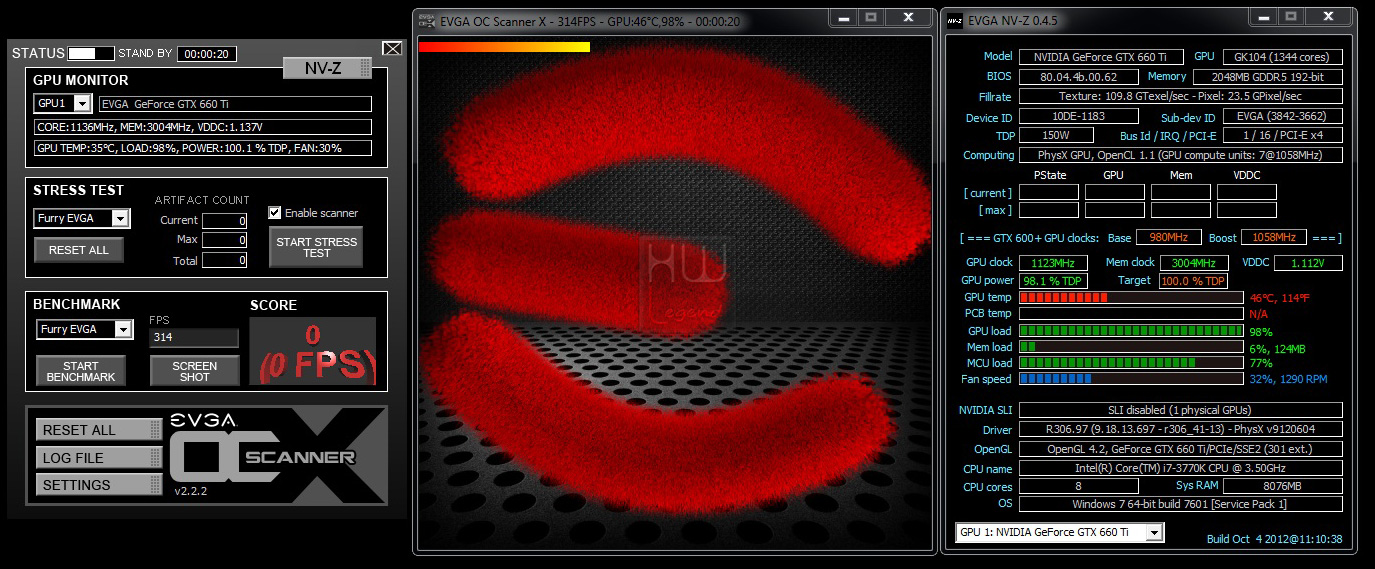
Task: Click the GK104 (1344 cores) GPU field
Action: click(1283, 57)
